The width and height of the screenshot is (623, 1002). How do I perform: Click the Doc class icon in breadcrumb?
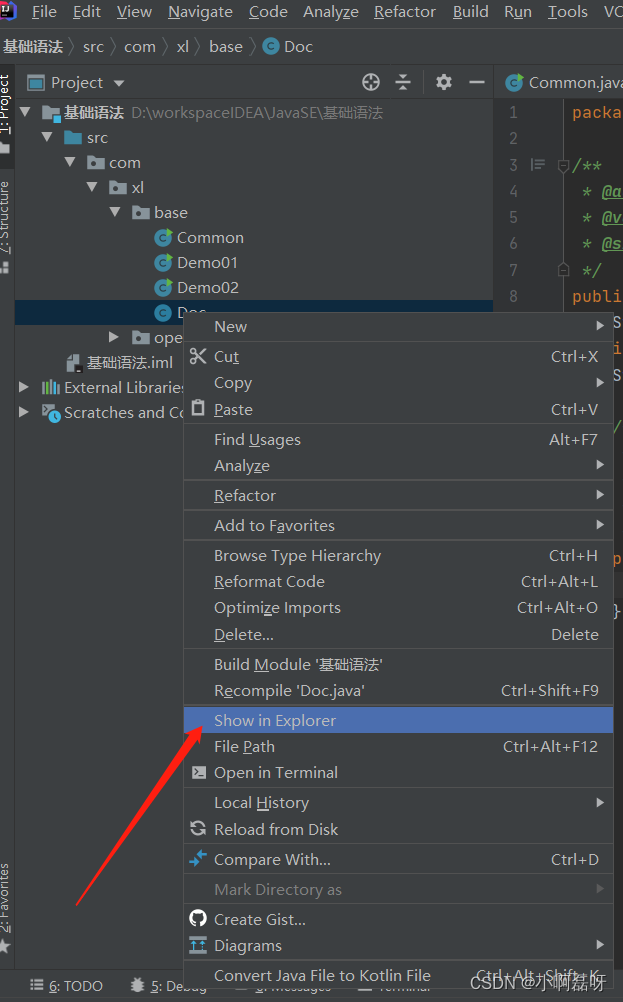tap(271, 47)
